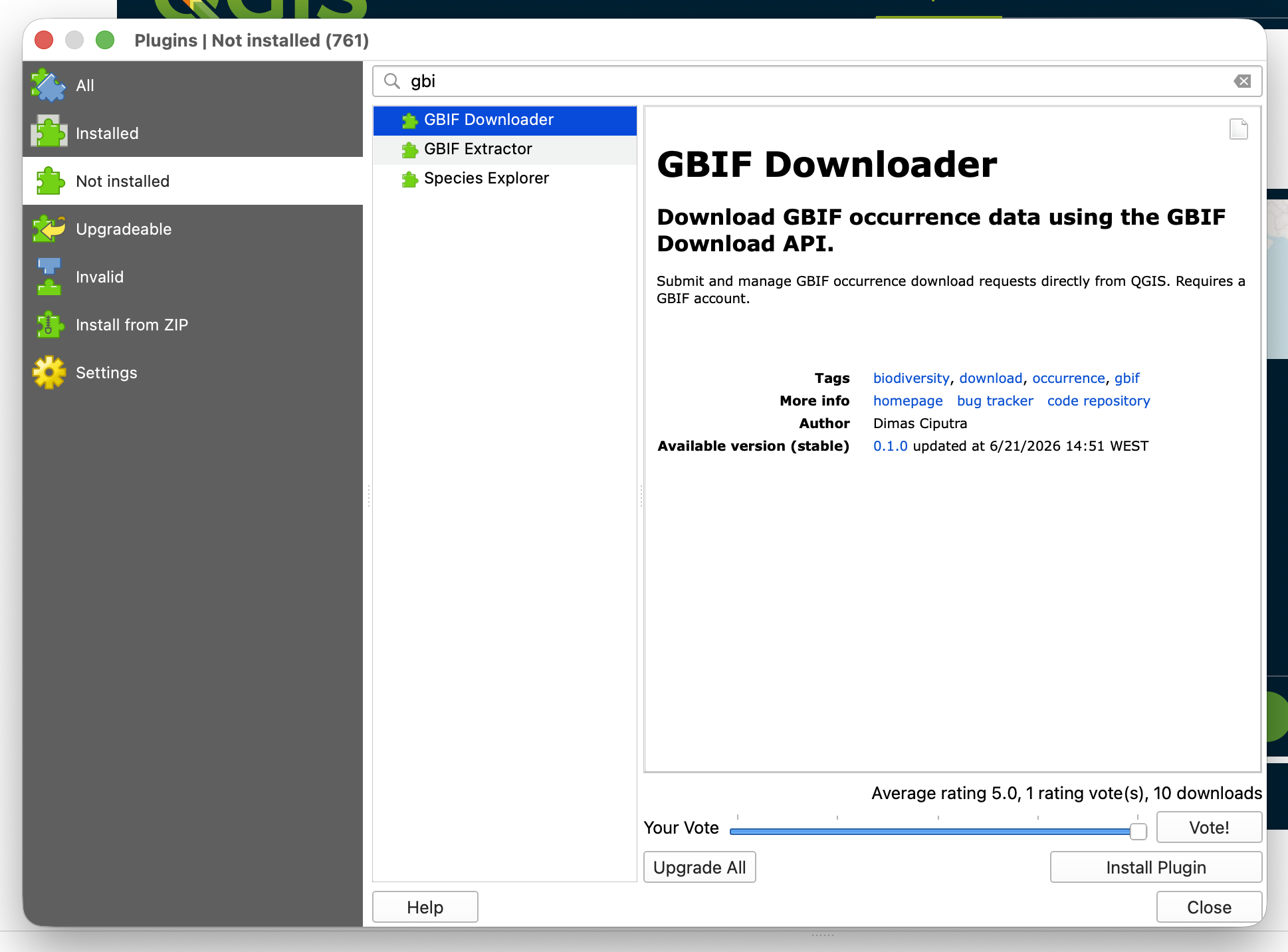Open the Settings tab

(193, 372)
